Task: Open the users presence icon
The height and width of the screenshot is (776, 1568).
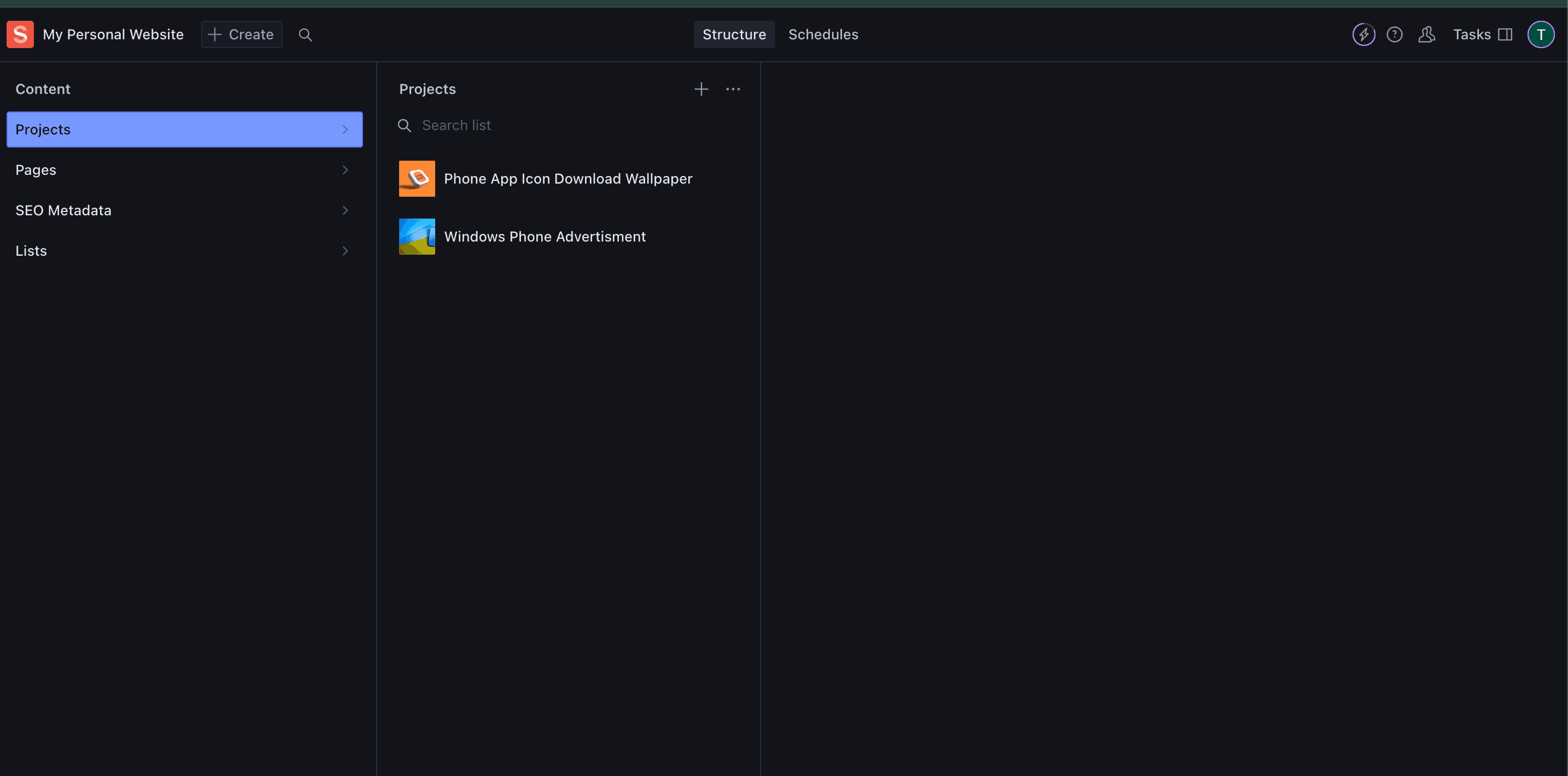Action: [x=1427, y=34]
